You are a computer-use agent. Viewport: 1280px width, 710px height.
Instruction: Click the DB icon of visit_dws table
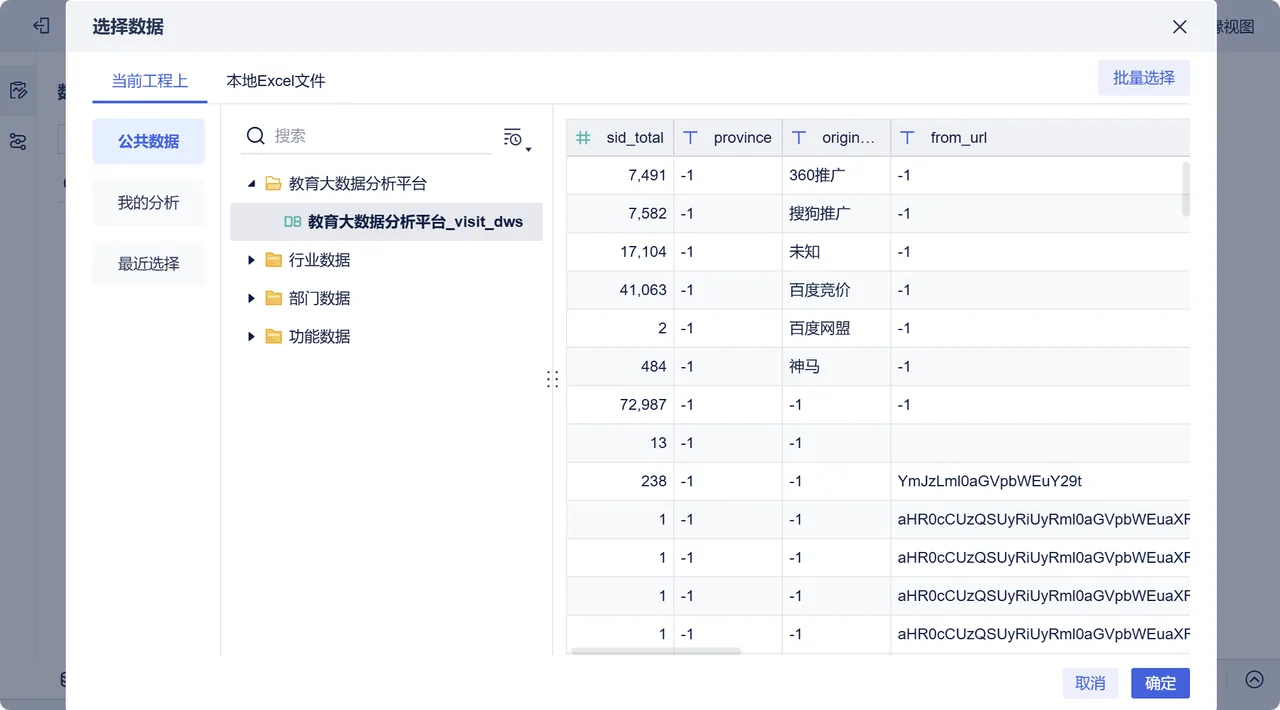[x=292, y=222]
